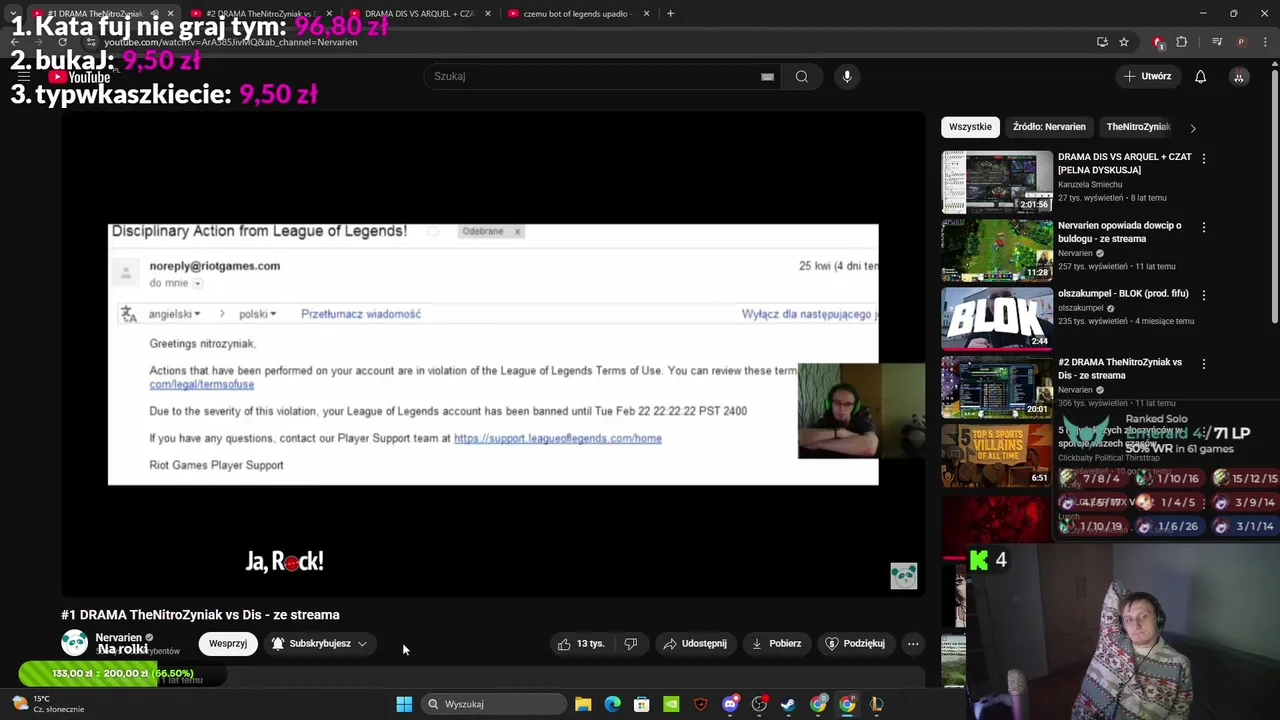Open File Explorer from the taskbar

(583, 704)
